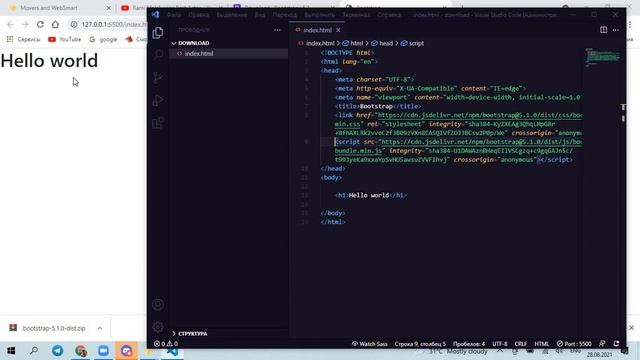Toggle Watch Sass in status bar
Screen dimensions: 640x360
click(x=370, y=344)
